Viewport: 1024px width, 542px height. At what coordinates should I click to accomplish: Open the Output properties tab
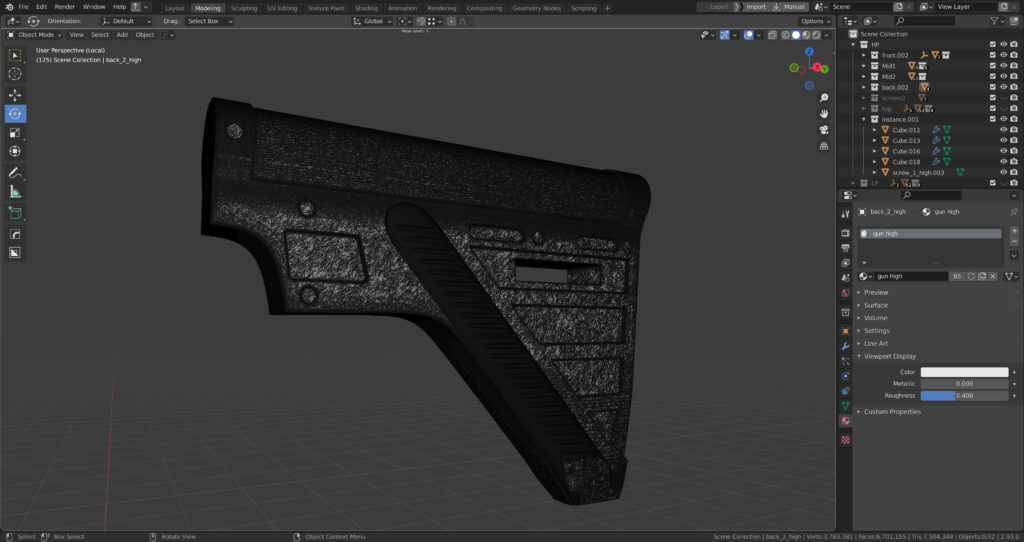(x=846, y=248)
